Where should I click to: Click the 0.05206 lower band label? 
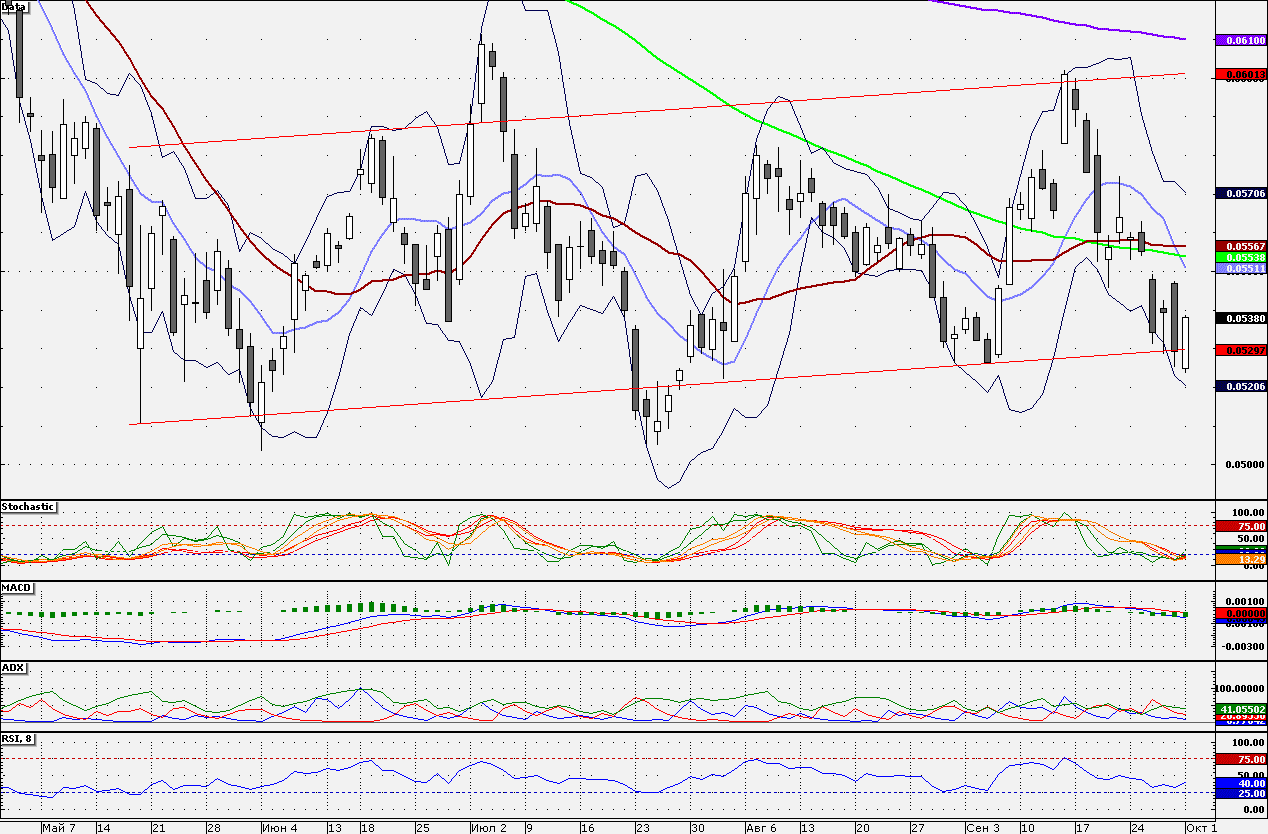pos(1241,386)
